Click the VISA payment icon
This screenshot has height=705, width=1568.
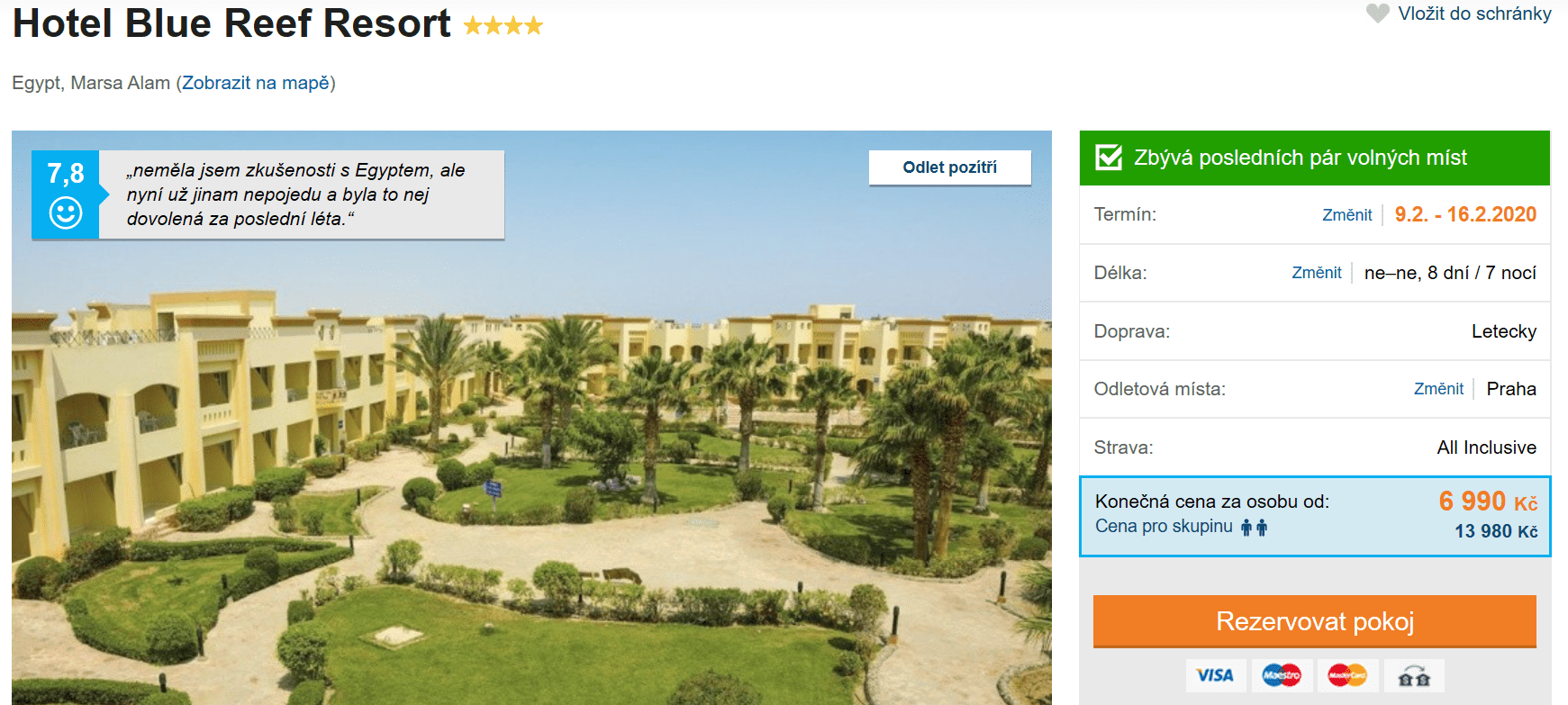(1215, 675)
